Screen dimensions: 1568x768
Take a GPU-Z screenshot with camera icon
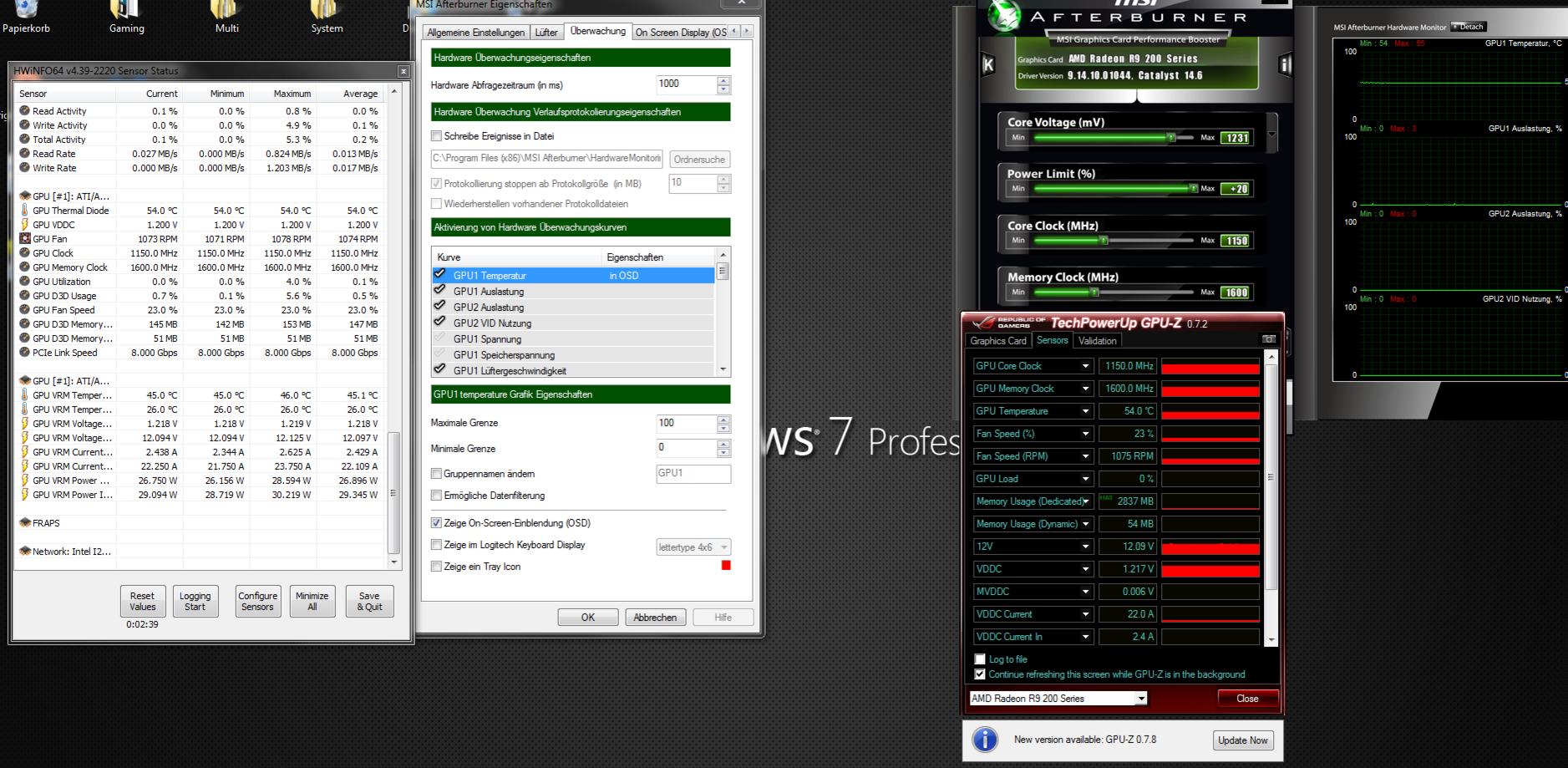coord(1269,339)
